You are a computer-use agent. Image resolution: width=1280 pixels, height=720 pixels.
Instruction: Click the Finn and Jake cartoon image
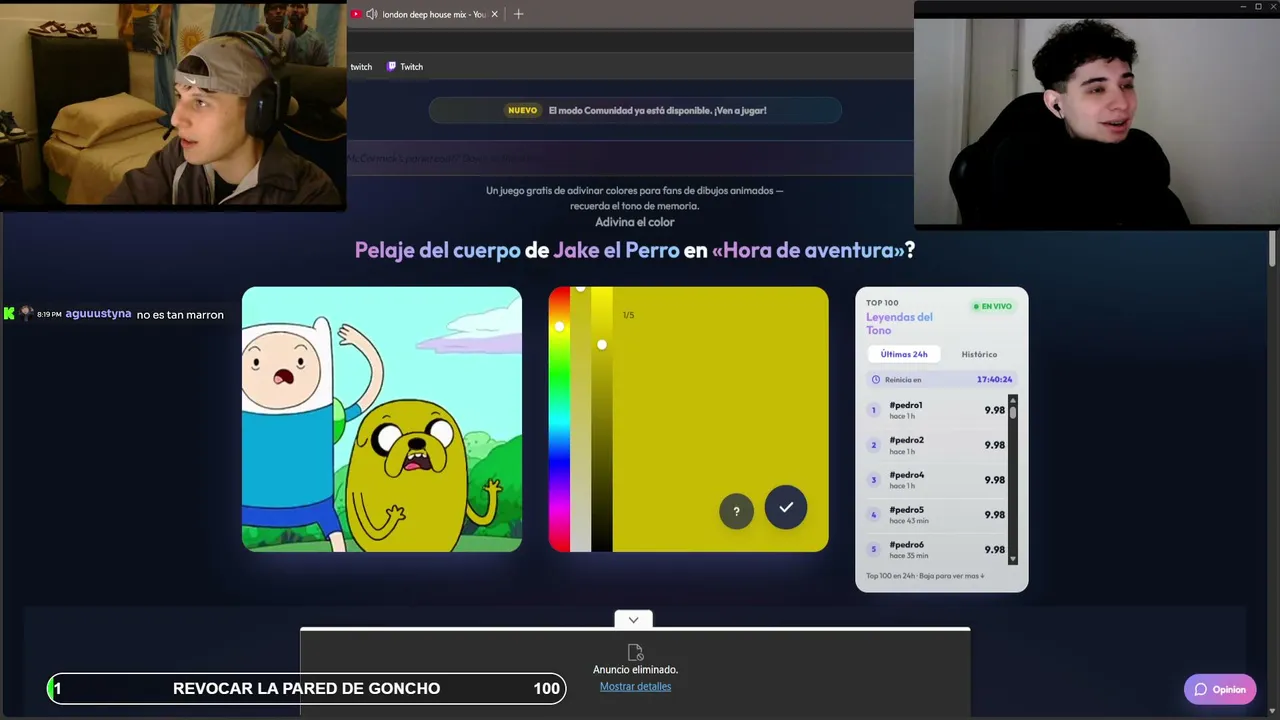[x=382, y=420]
